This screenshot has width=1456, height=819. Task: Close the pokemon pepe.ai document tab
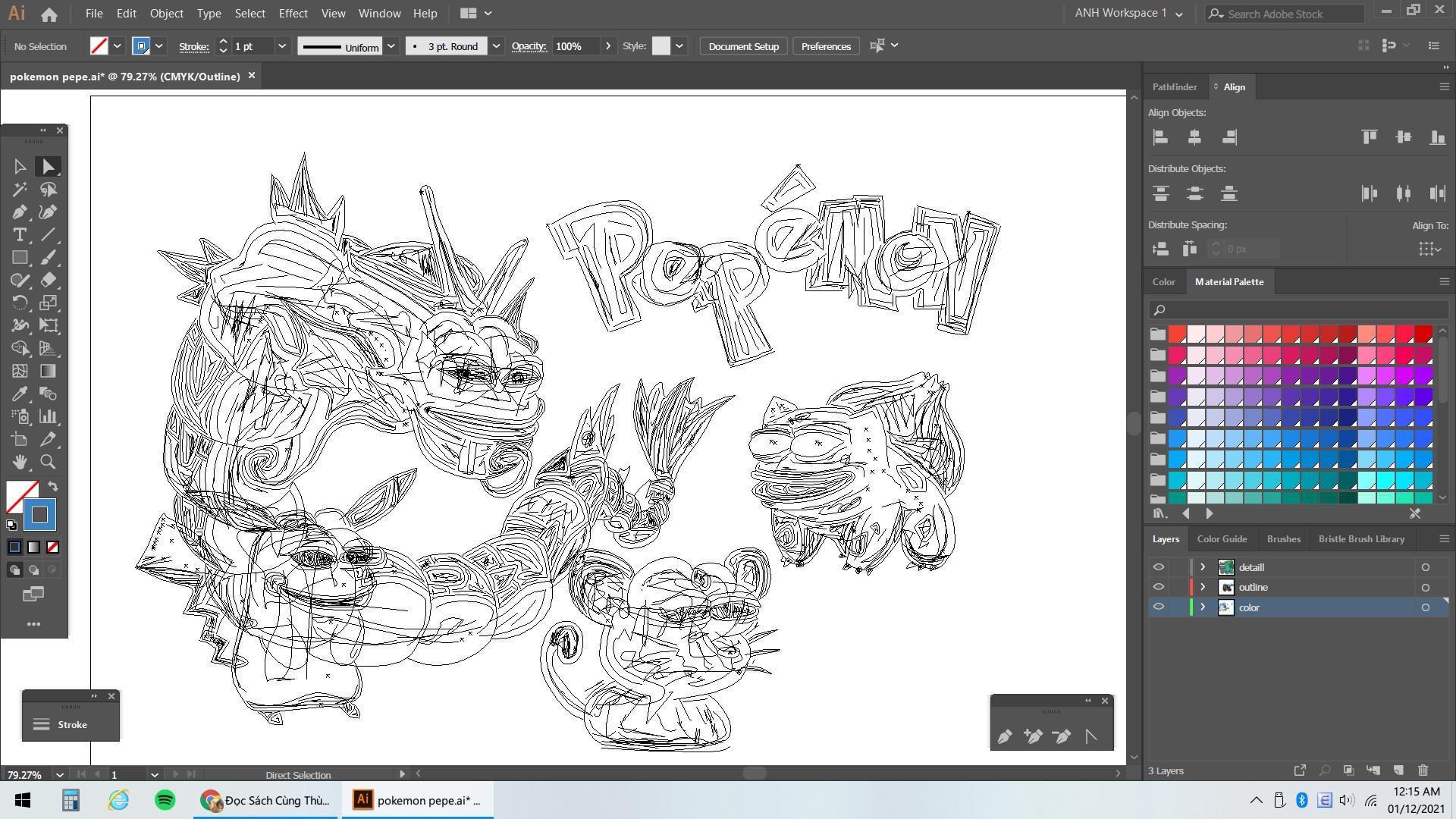pos(252,76)
